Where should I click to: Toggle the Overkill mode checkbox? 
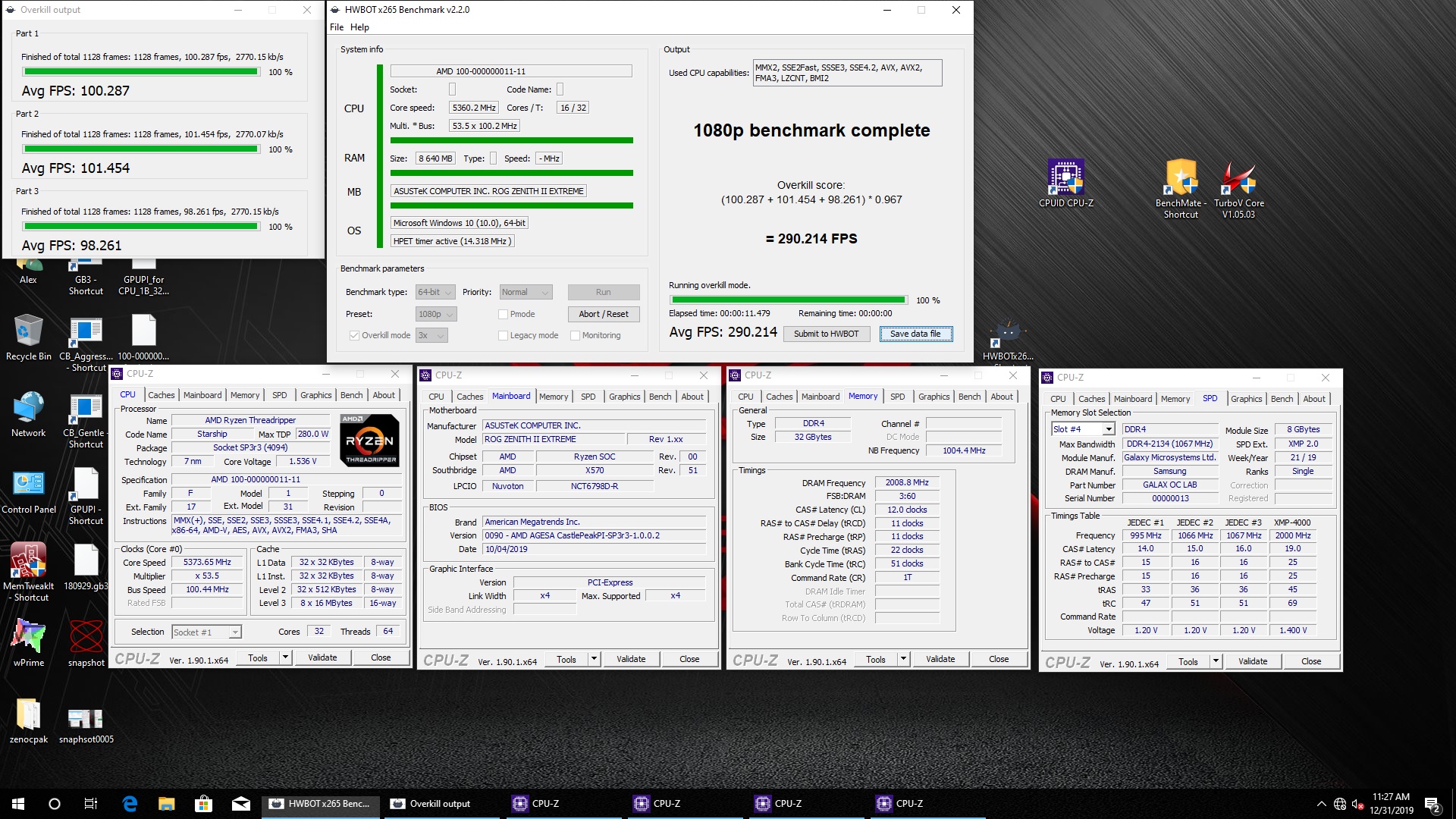pyautogui.click(x=354, y=335)
